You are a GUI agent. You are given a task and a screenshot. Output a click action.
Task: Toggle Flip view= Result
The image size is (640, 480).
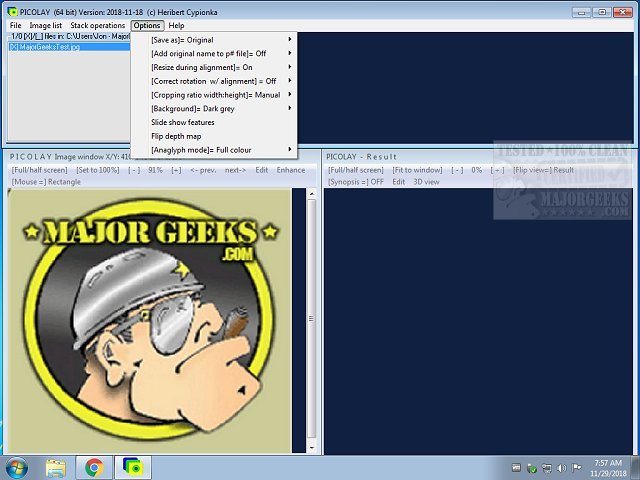click(x=543, y=170)
